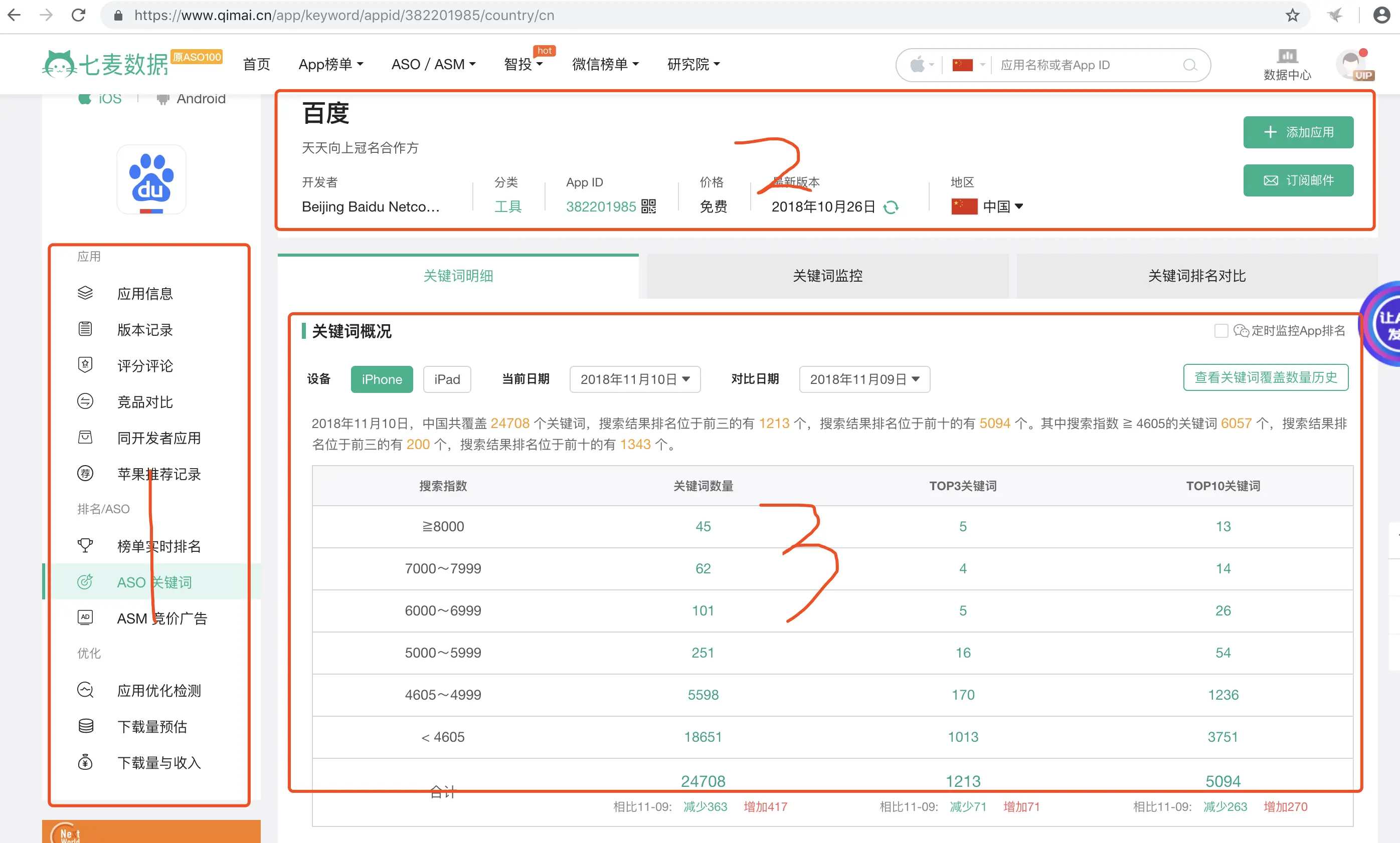Expand the 微信榜单 menu
The width and height of the screenshot is (1400, 843).
pos(606,64)
